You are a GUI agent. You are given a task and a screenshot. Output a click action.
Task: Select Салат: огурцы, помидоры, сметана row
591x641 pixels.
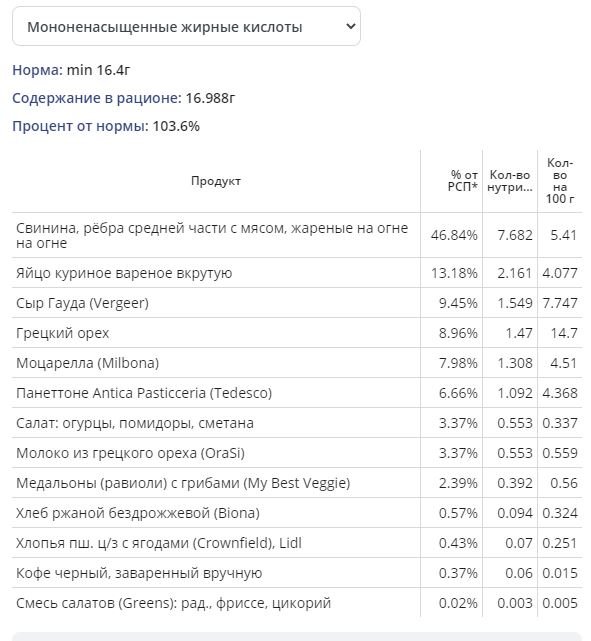(297, 423)
